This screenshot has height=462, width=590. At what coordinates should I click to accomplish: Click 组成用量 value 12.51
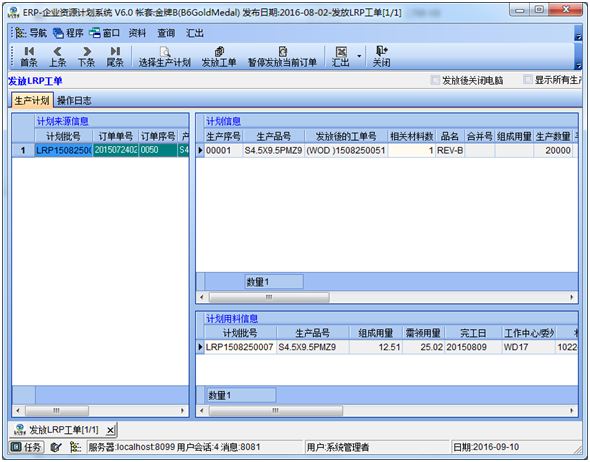click(x=376, y=347)
